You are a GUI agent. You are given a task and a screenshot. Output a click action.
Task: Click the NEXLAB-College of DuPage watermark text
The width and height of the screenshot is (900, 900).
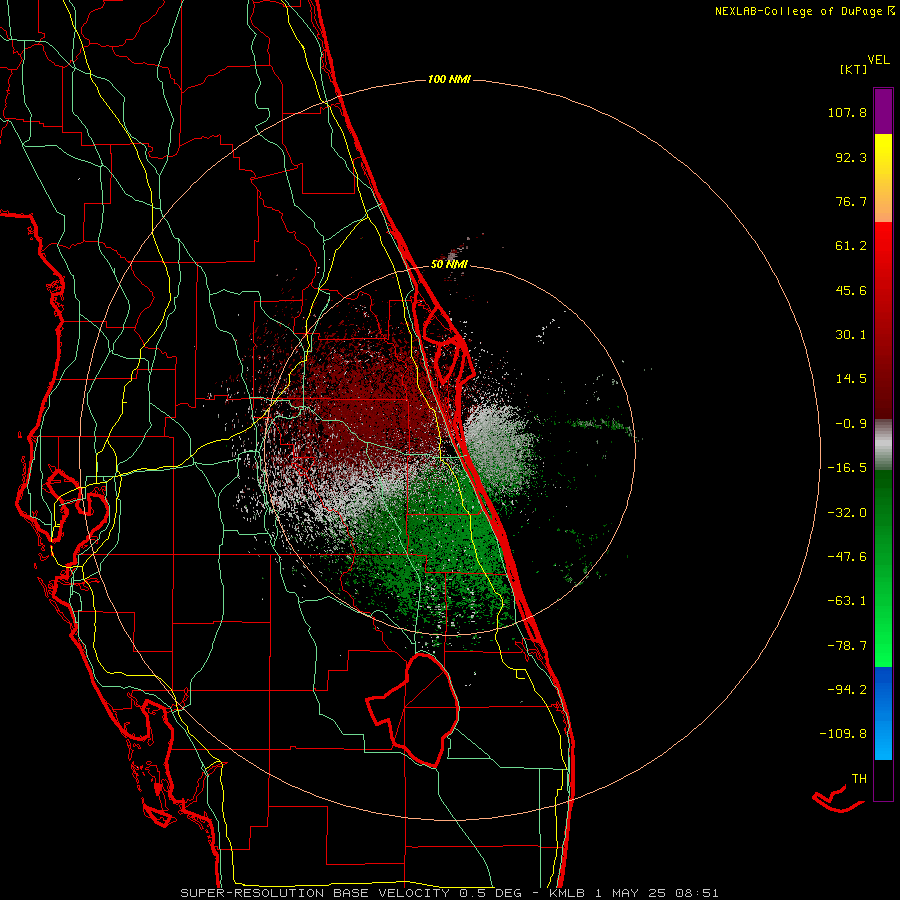click(804, 11)
